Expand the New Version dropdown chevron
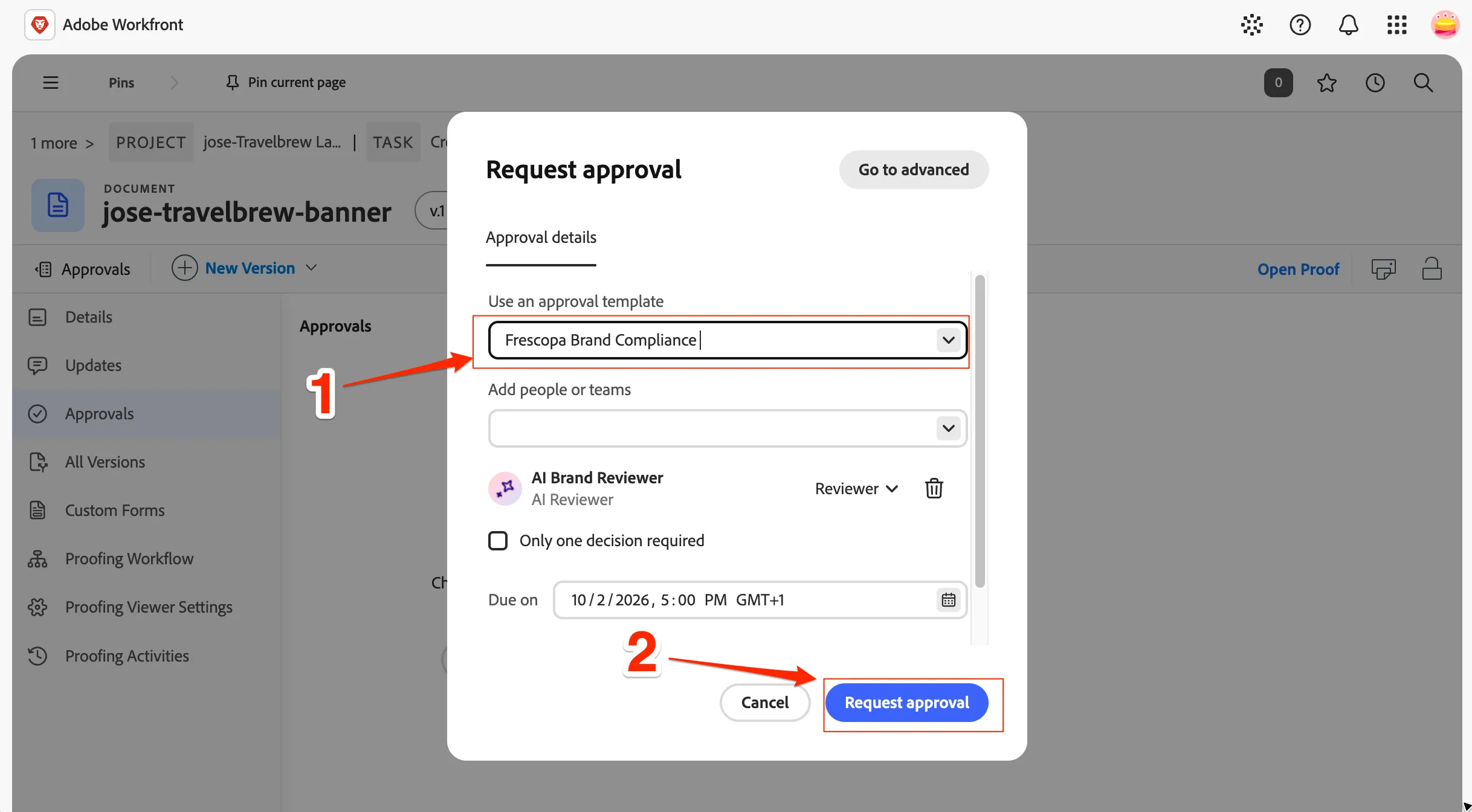The width and height of the screenshot is (1472, 812). 311,268
